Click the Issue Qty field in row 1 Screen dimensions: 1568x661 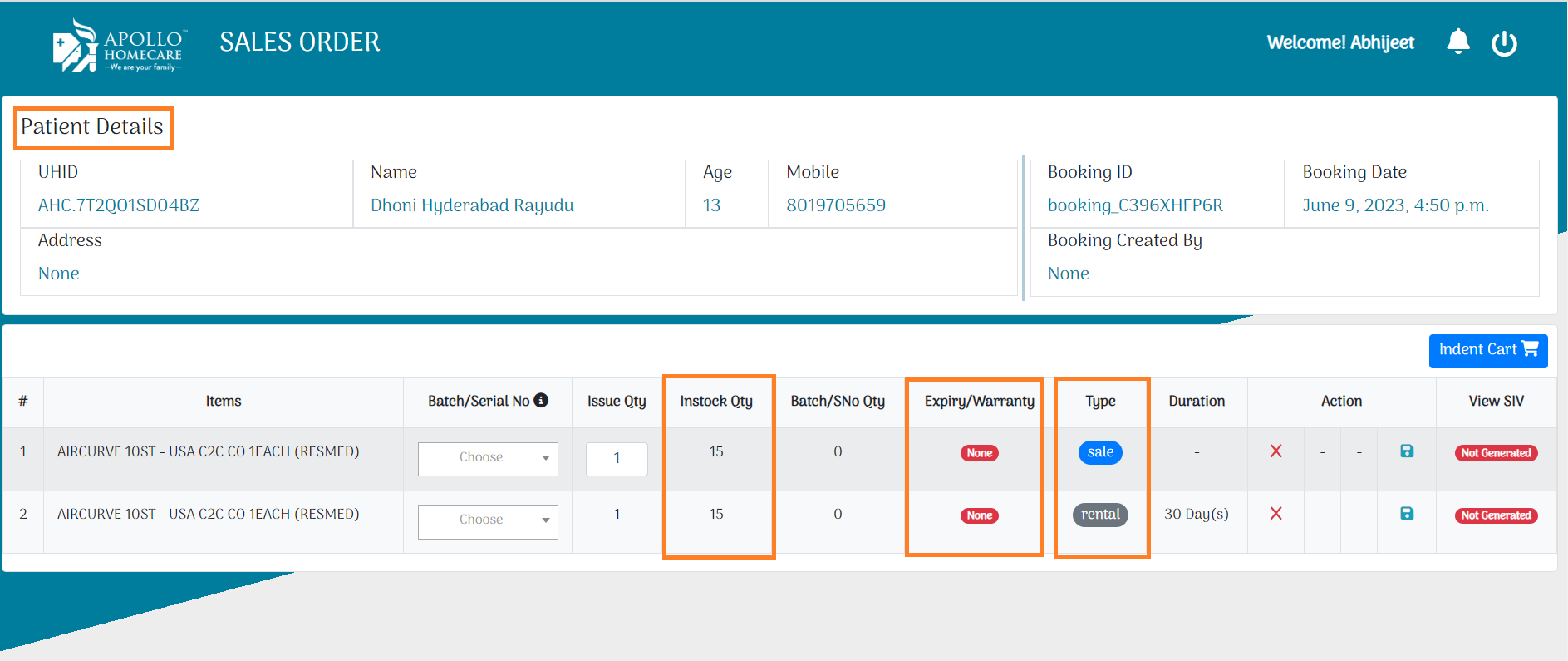(617, 458)
